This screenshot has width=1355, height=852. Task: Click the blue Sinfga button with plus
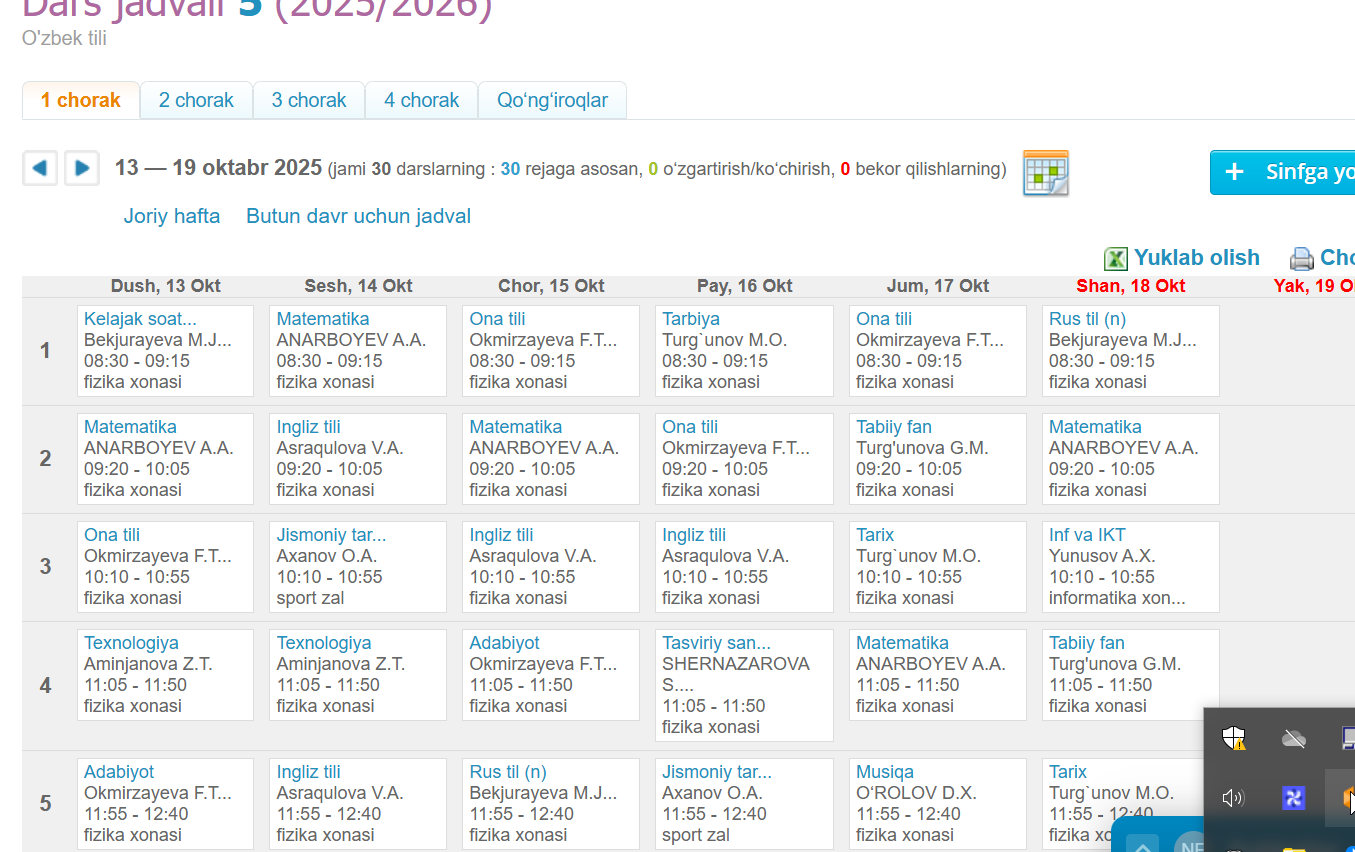[1282, 172]
